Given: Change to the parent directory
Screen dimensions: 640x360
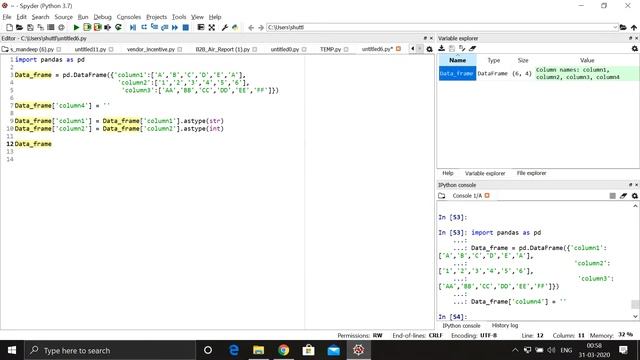Looking at the screenshot, I should pos(633,27).
